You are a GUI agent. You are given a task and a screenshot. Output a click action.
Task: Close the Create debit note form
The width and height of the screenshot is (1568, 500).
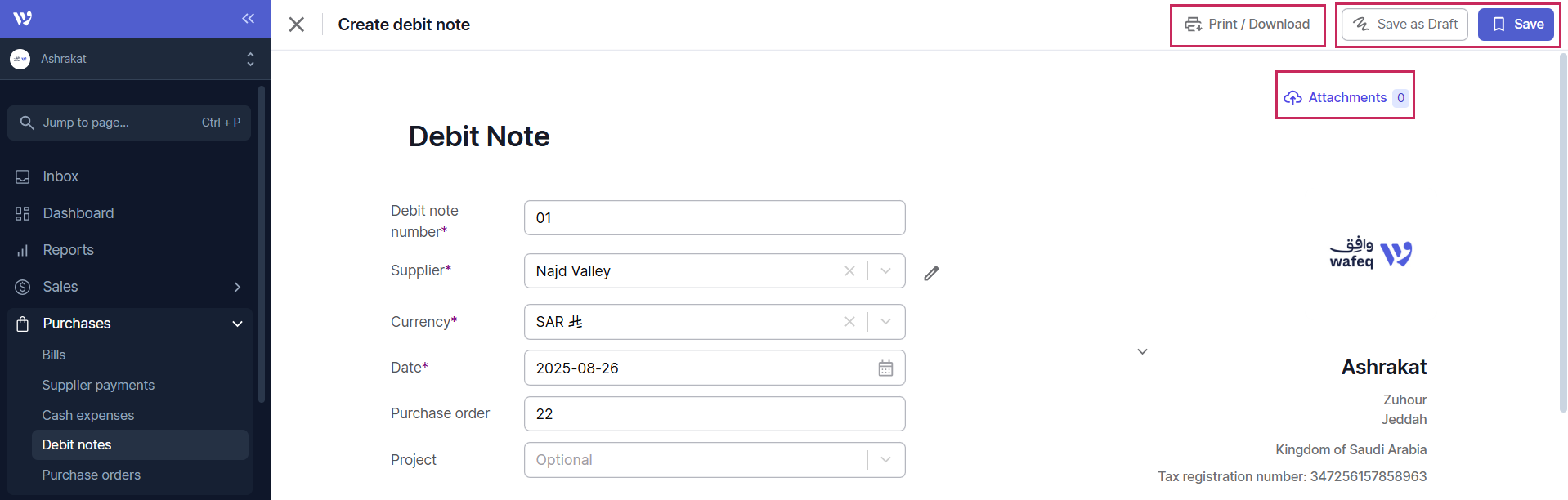point(297,25)
